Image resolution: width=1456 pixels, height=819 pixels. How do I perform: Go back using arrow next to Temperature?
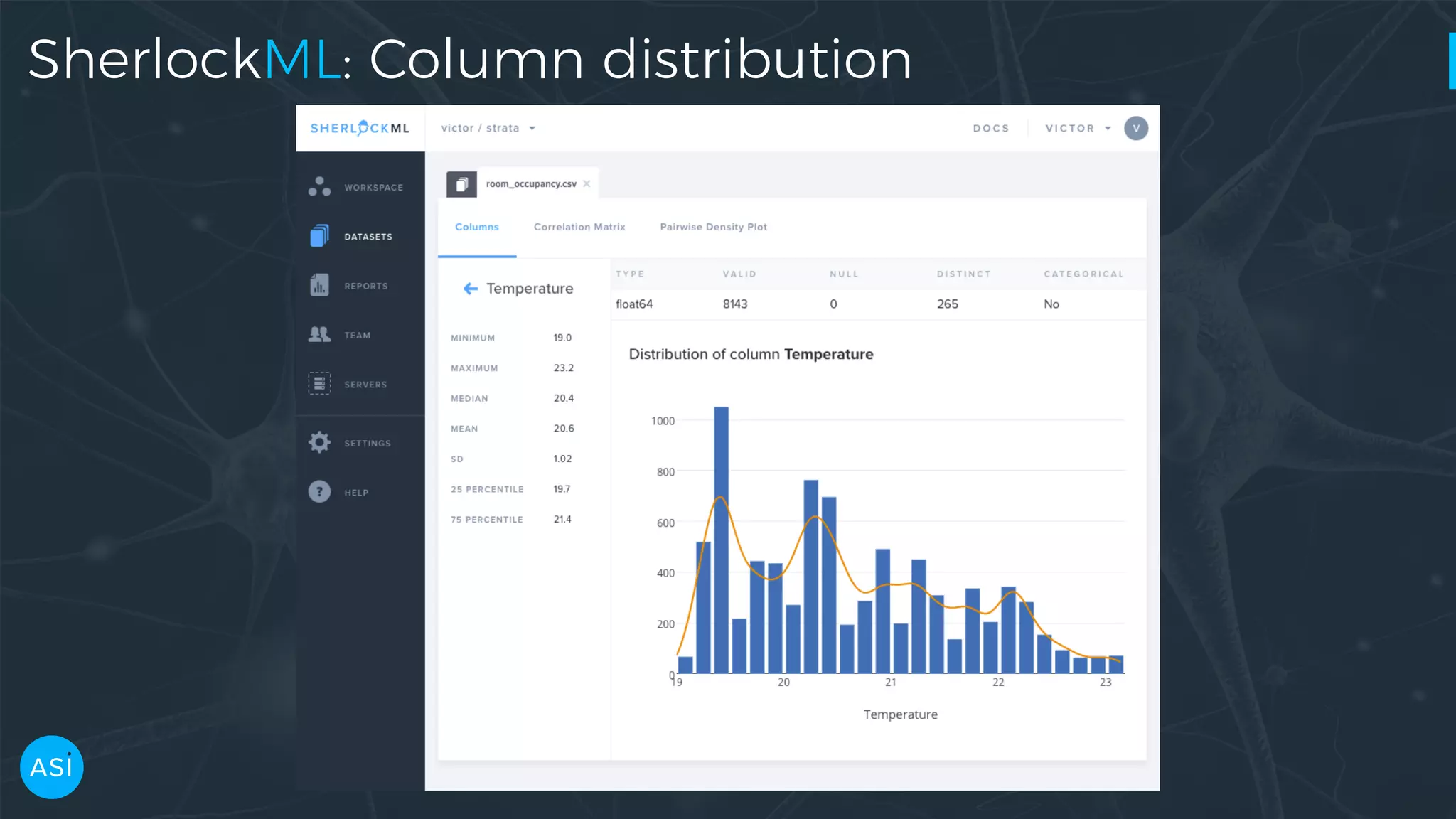pos(471,288)
